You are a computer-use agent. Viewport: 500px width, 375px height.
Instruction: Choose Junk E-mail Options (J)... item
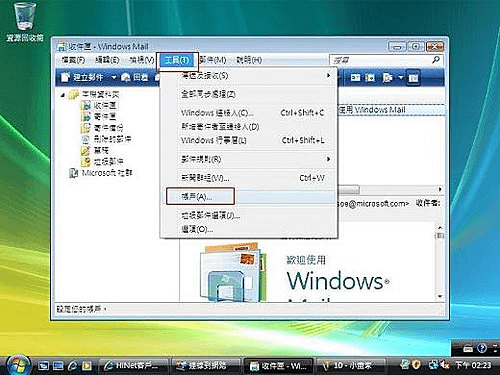click(x=249, y=216)
